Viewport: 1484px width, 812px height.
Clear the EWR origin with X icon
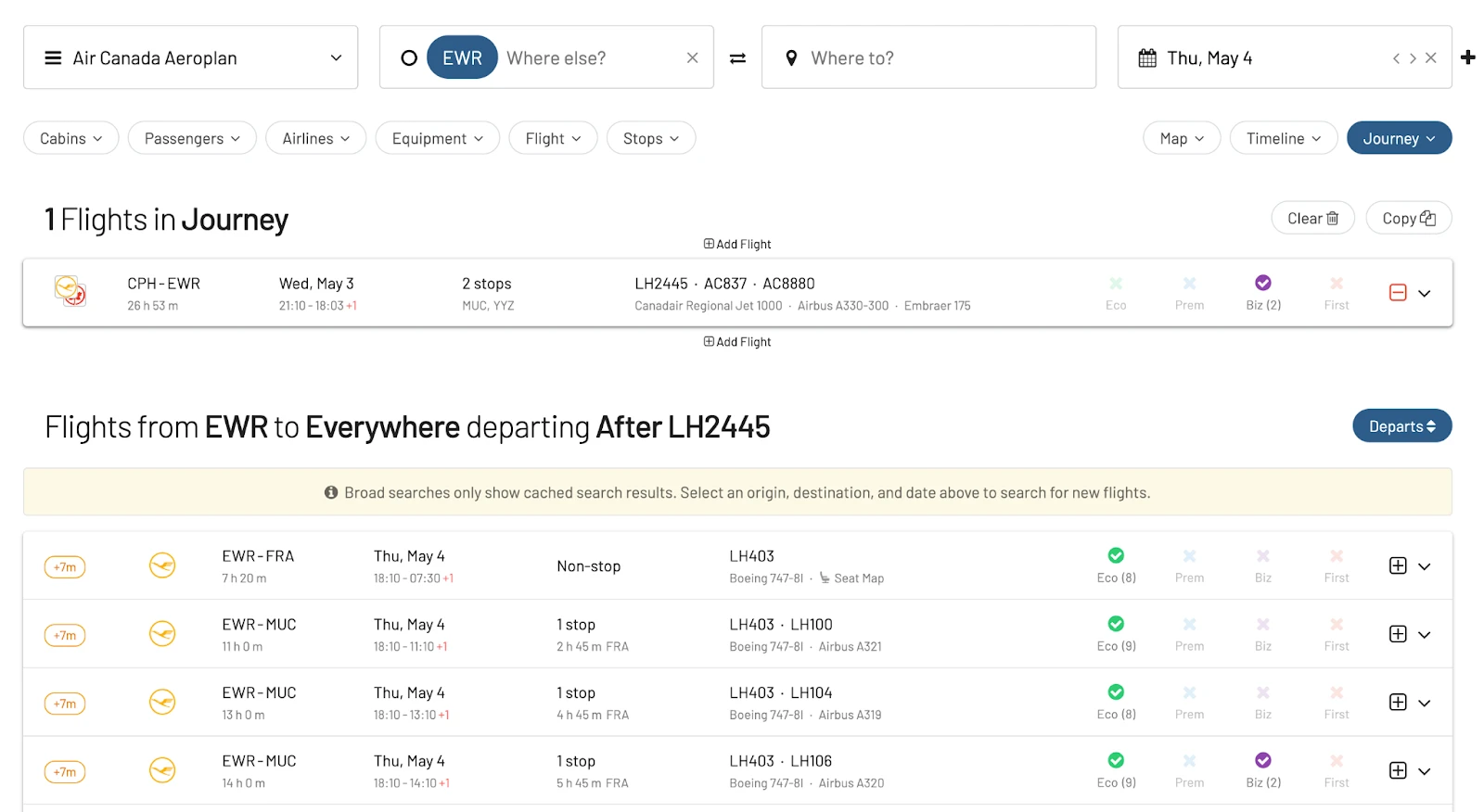[692, 57]
